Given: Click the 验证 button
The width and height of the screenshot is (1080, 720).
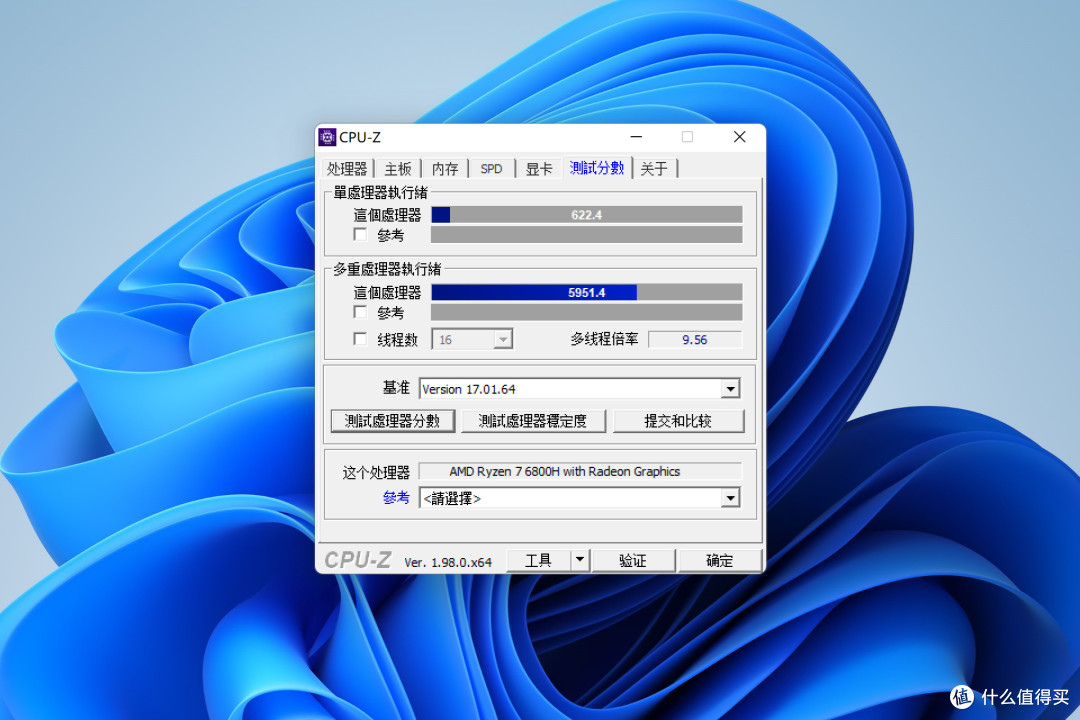Looking at the screenshot, I should coord(634,560).
